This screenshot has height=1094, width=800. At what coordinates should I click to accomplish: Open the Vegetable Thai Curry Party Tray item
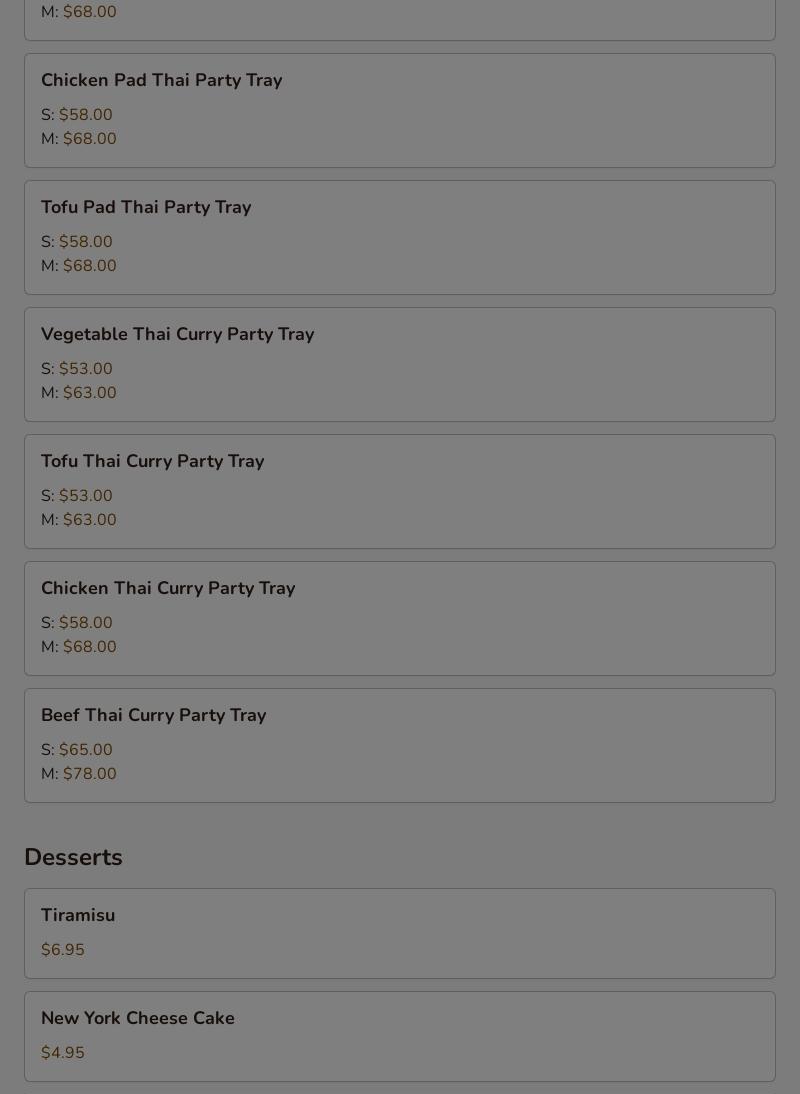[178, 334]
